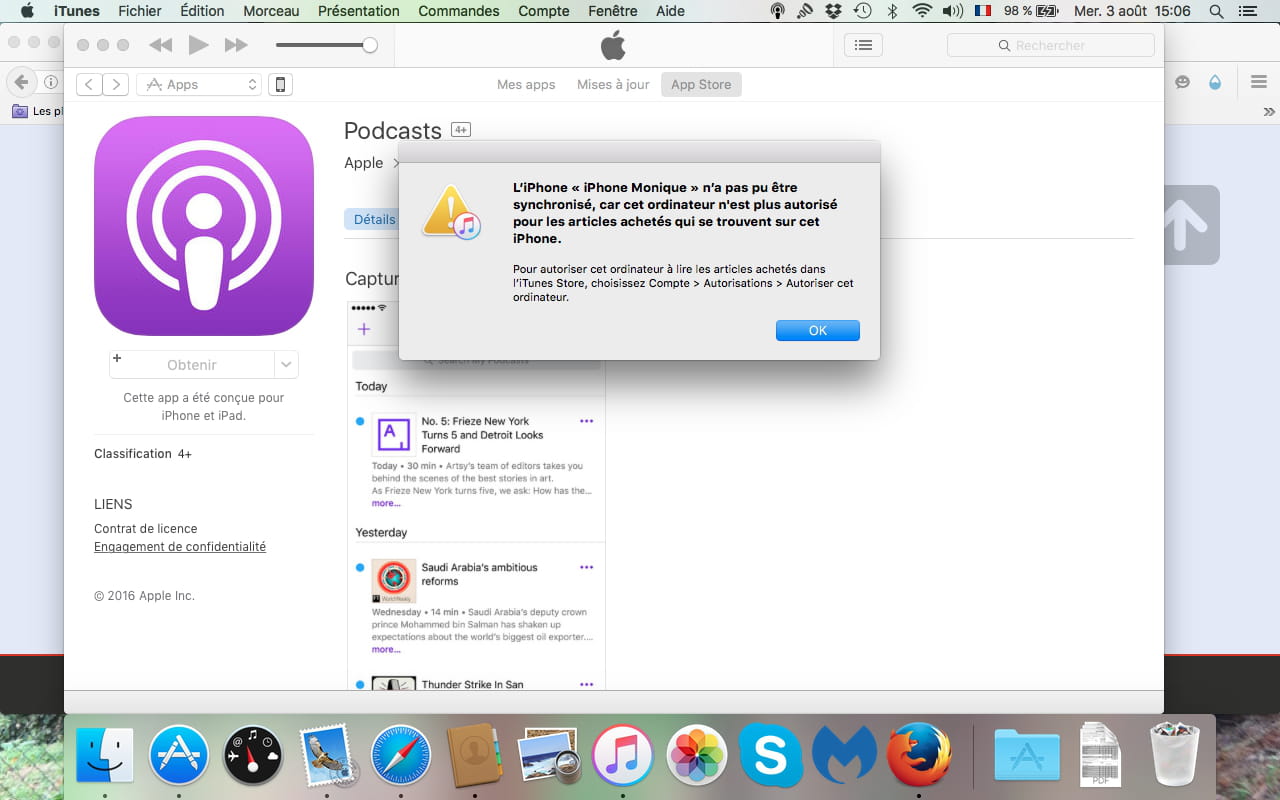
Task: Open Preview from the Dock
Action: [549, 755]
